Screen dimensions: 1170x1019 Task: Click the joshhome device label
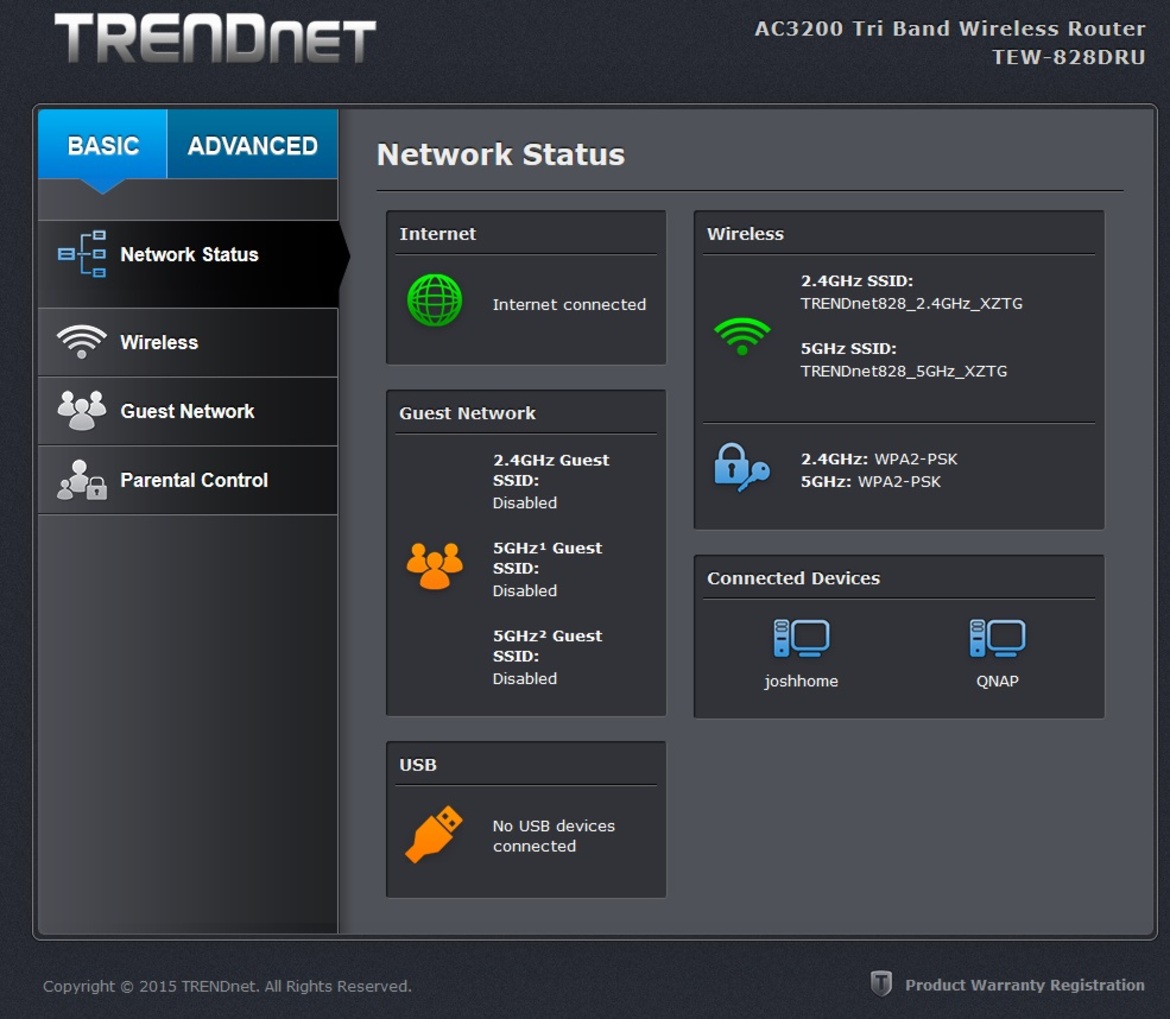pos(801,681)
